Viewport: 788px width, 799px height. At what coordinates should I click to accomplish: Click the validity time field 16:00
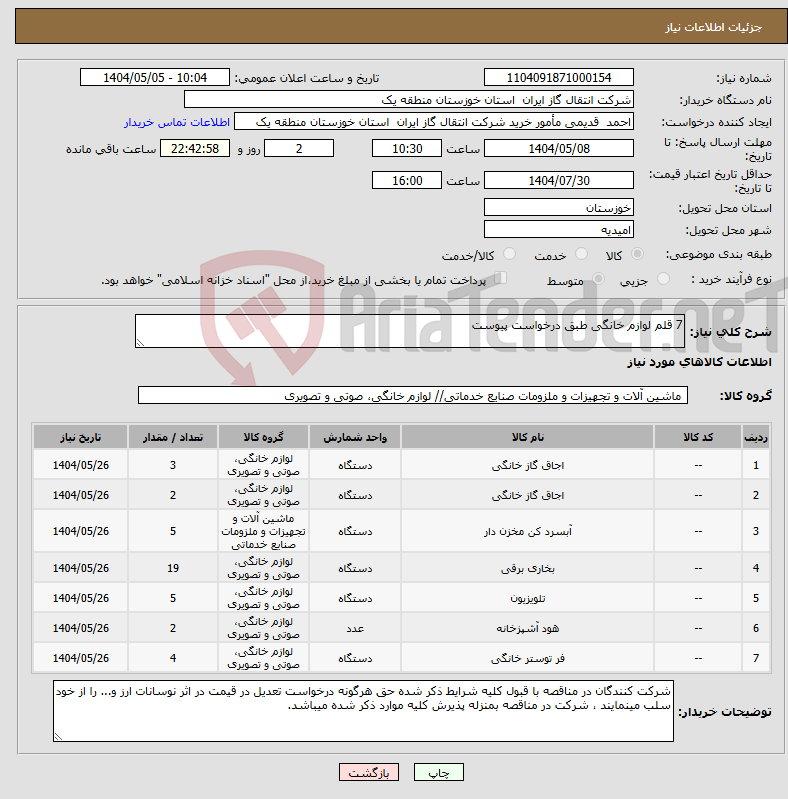(407, 180)
